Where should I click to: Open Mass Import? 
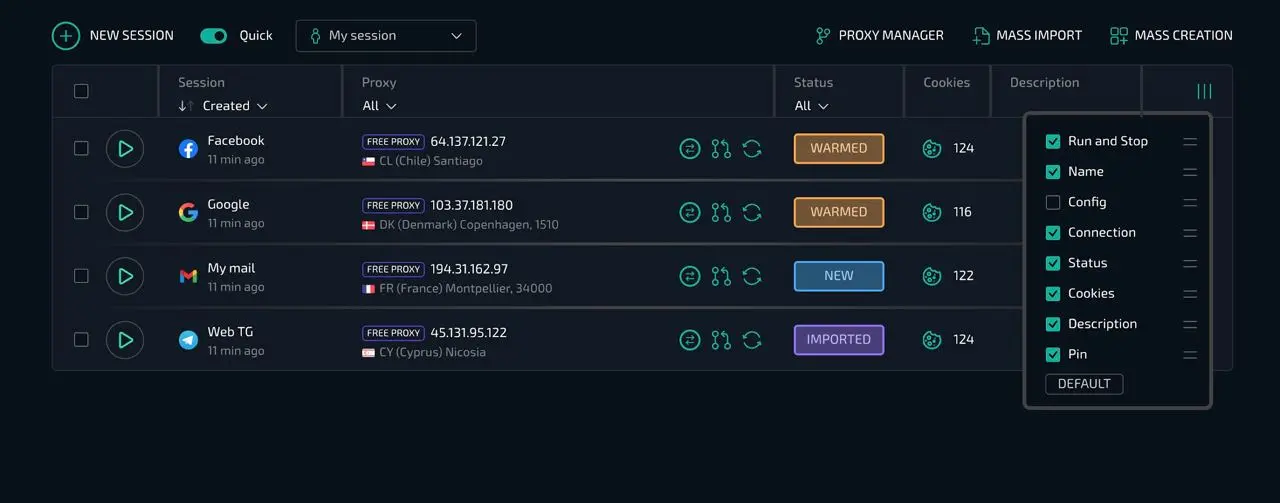tap(1027, 36)
